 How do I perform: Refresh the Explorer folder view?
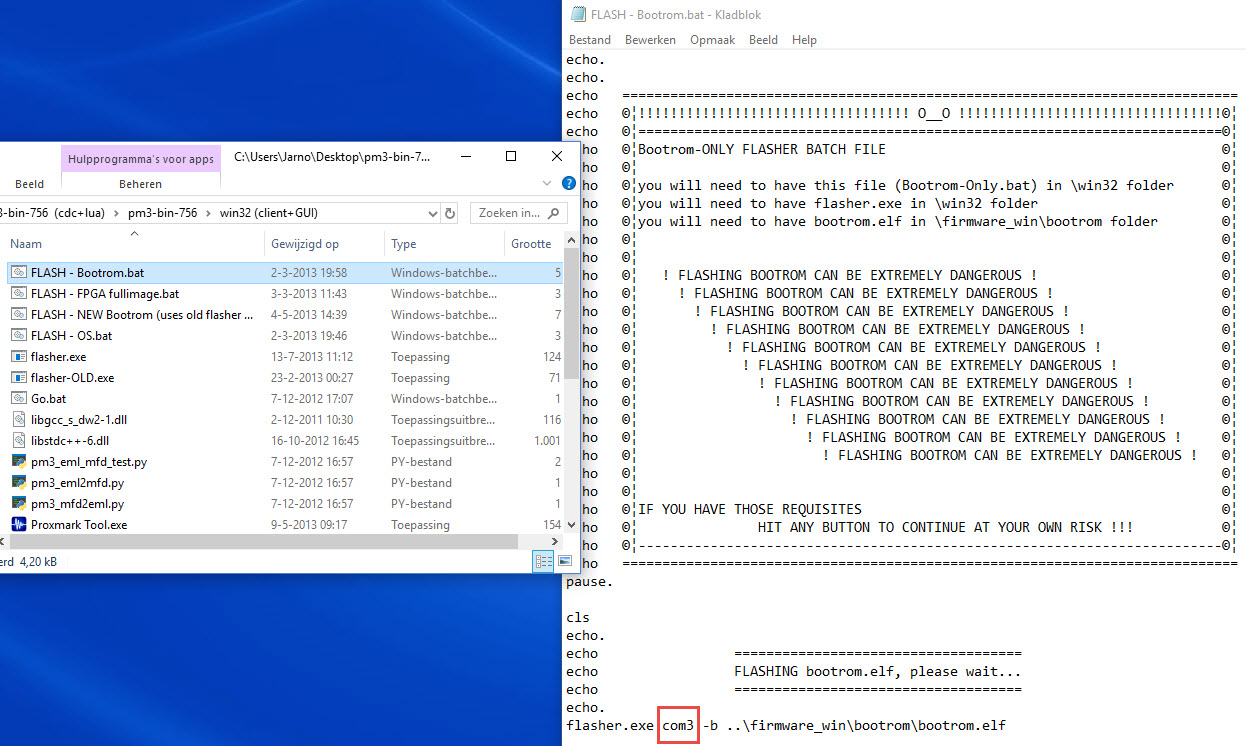click(x=450, y=213)
